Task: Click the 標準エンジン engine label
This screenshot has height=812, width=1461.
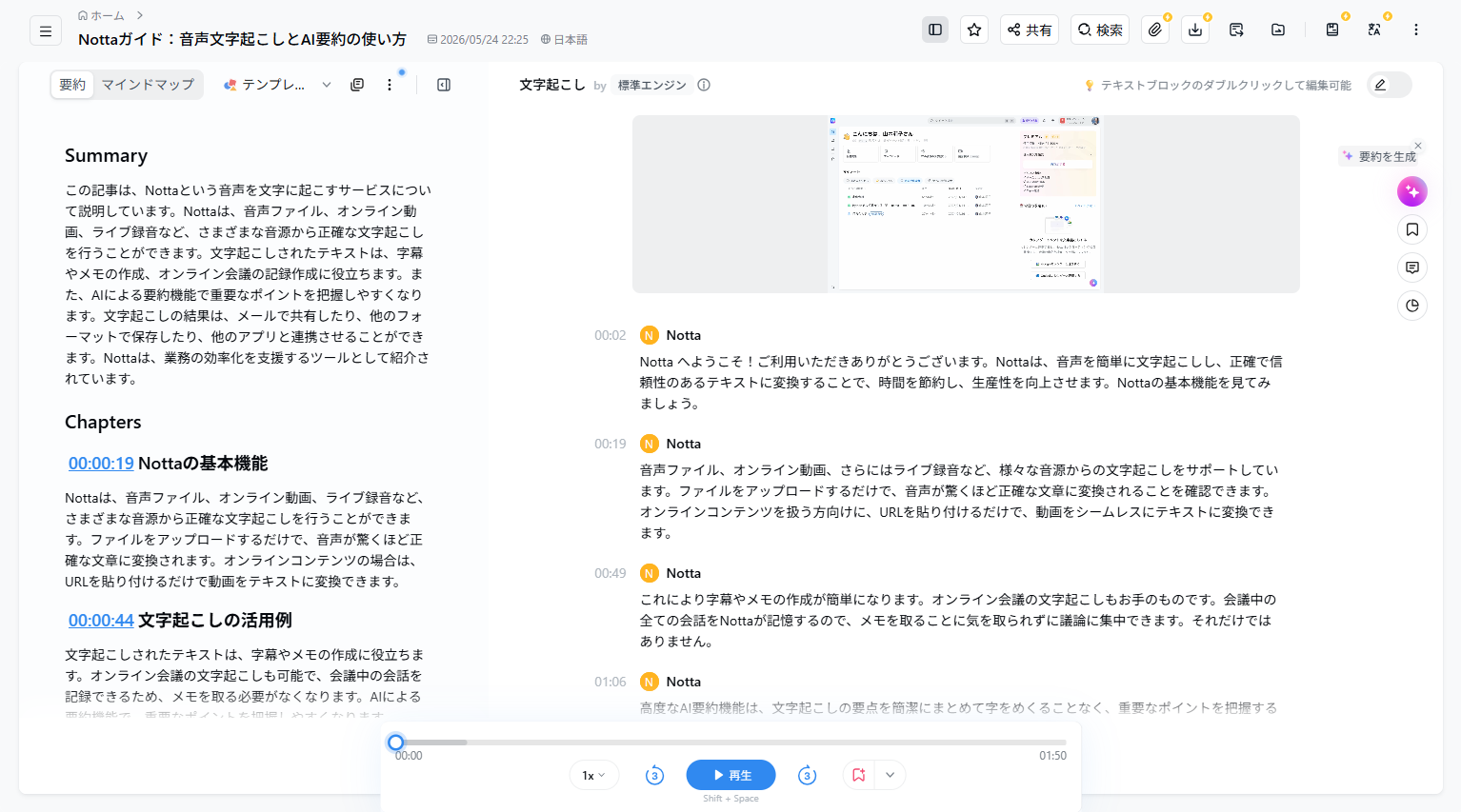Action: (x=652, y=85)
